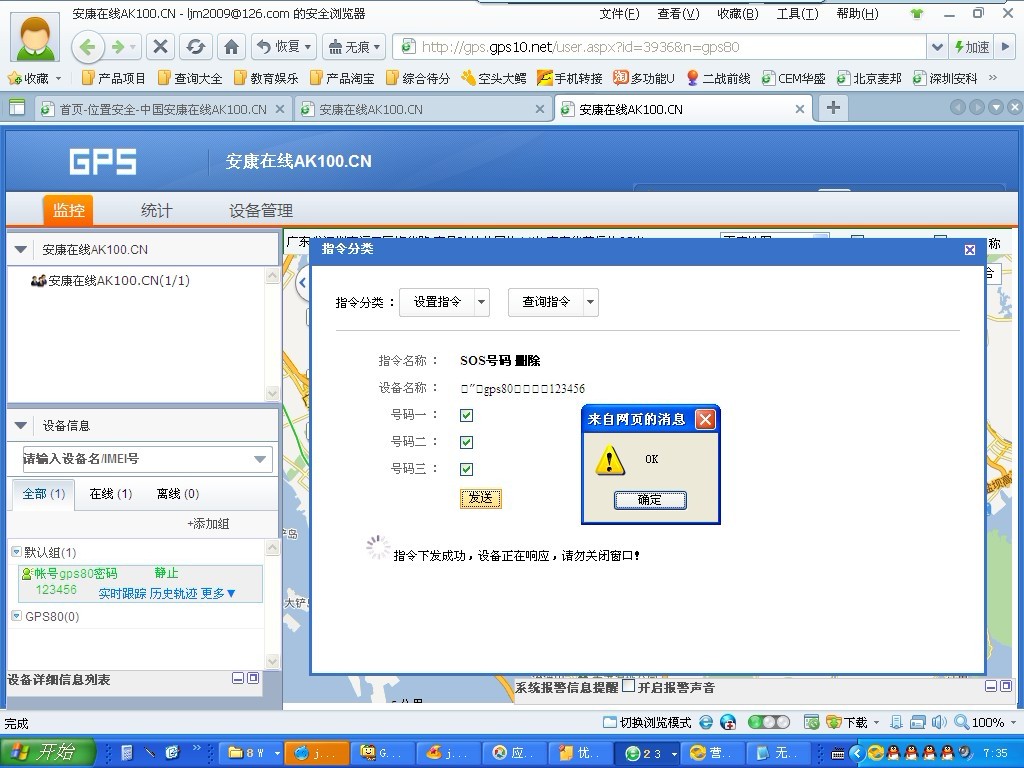This screenshot has width=1024, height=768.
Task: Open the address bar history dropdown arrow
Action: click(x=937, y=47)
